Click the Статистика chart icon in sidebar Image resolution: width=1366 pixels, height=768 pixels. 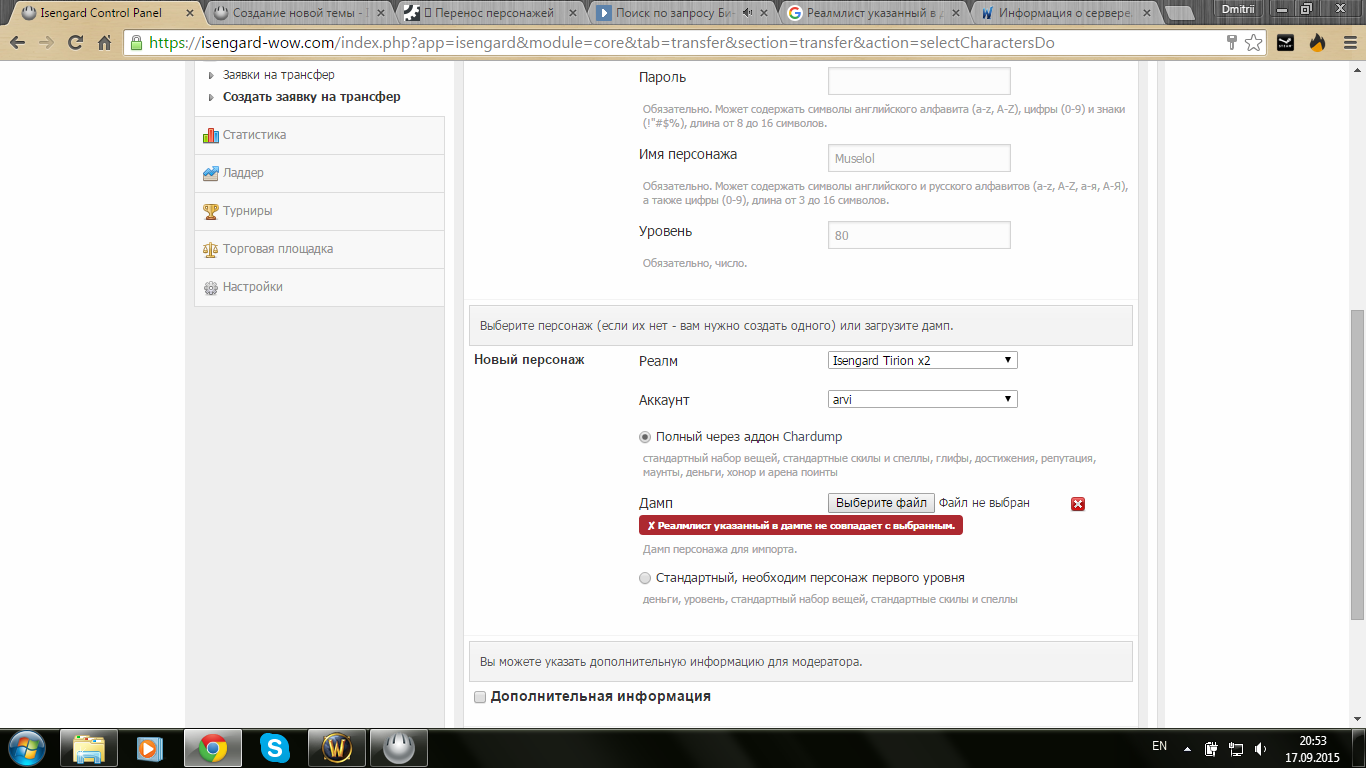[211, 135]
